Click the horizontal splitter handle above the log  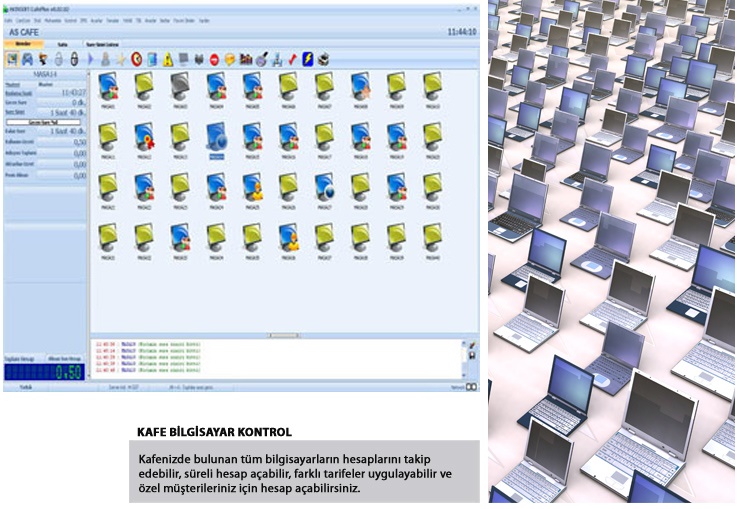282,335
